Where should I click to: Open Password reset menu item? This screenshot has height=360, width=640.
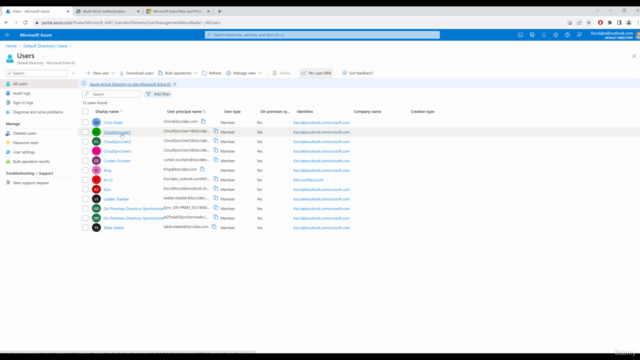point(25,143)
